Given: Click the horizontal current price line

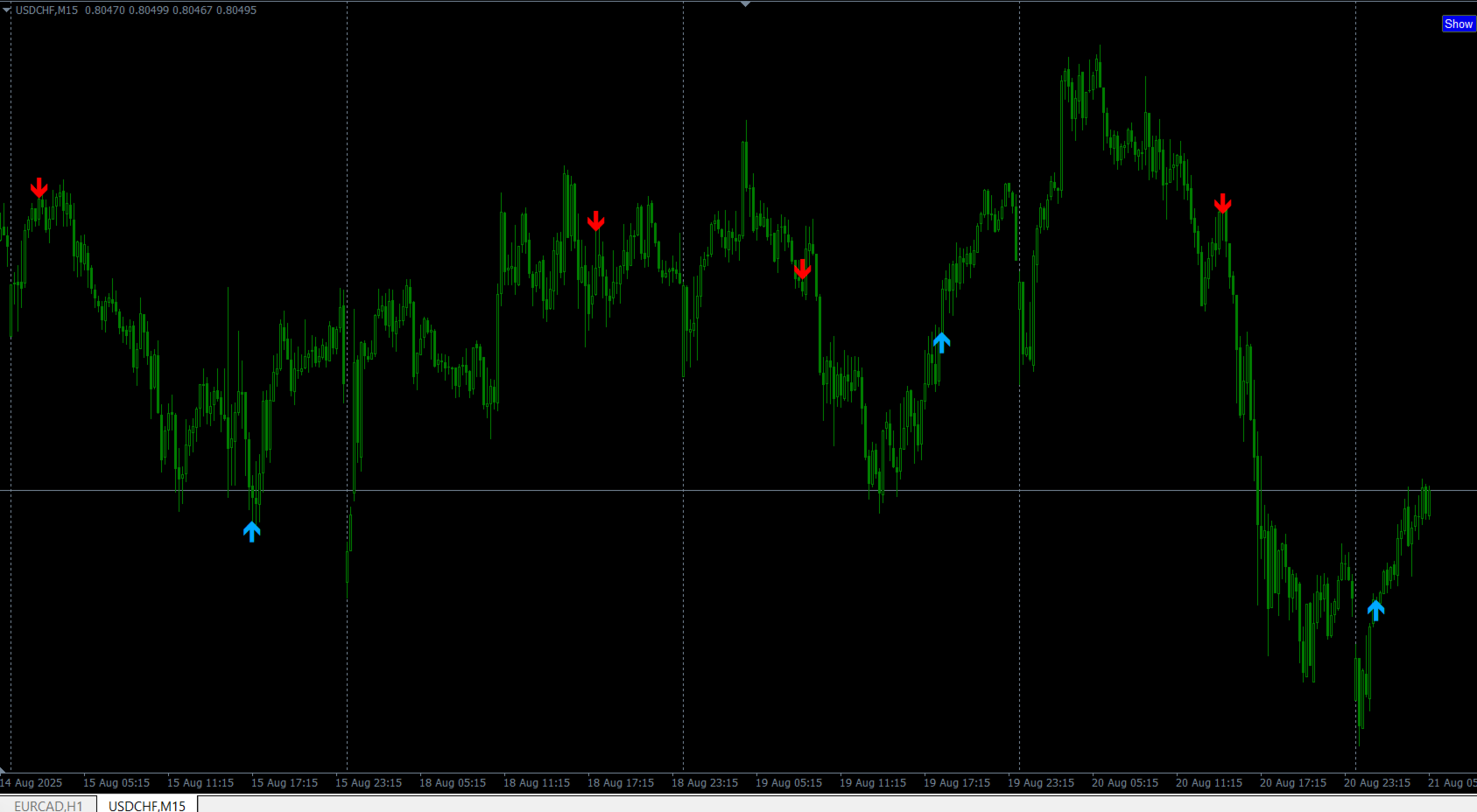Looking at the screenshot, I should click(x=738, y=491).
